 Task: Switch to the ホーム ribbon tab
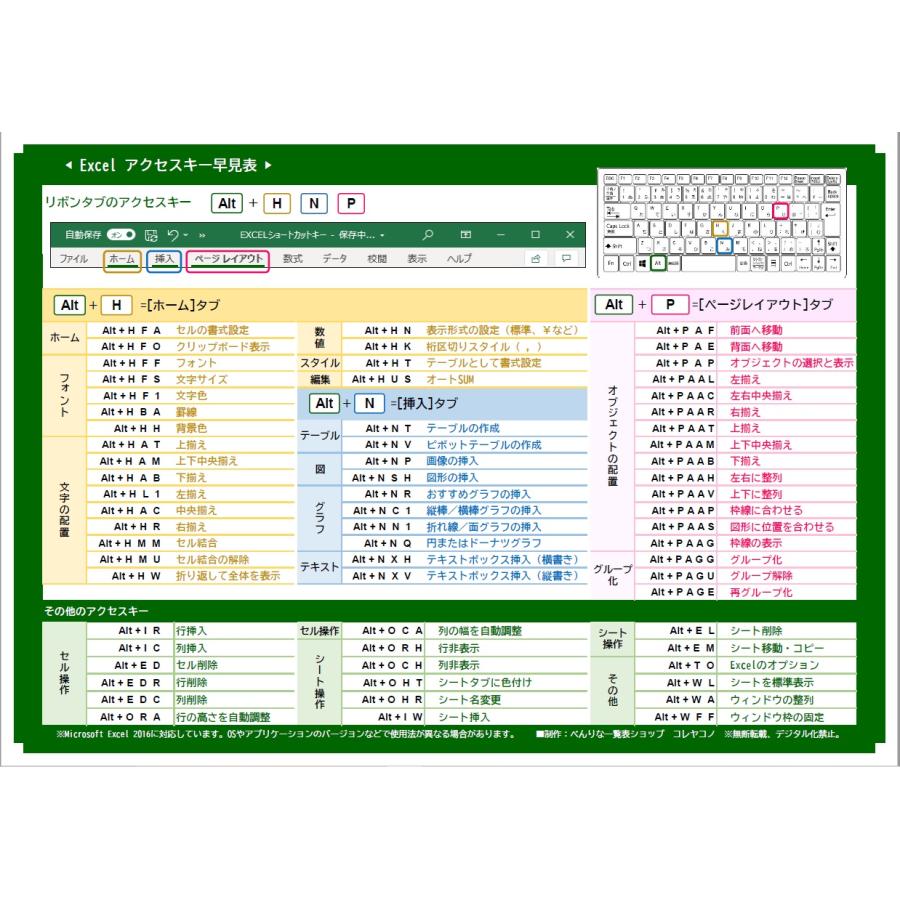(122, 259)
